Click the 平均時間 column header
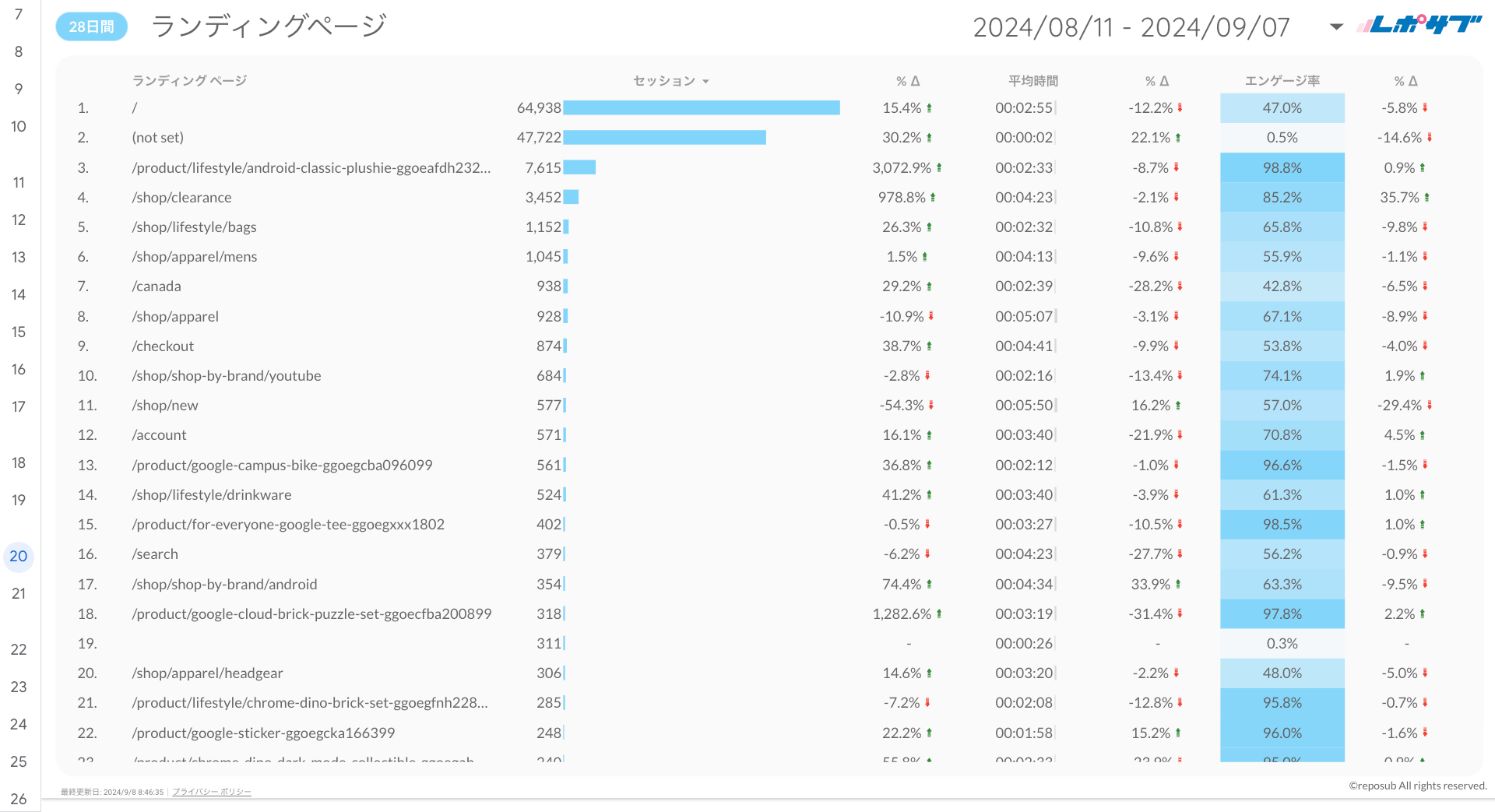Image resolution: width=1495 pixels, height=812 pixels. click(x=1033, y=80)
